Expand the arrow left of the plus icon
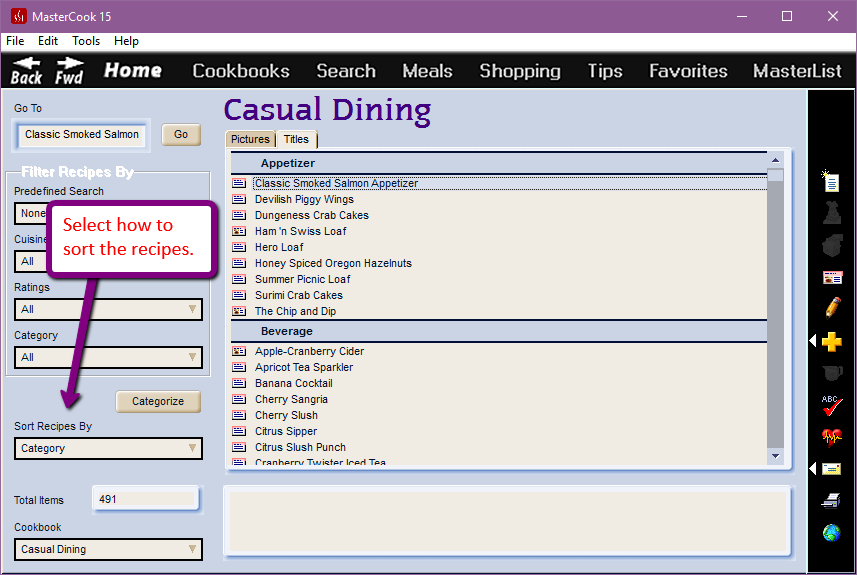The image size is (857, 575). click(813, 341)
